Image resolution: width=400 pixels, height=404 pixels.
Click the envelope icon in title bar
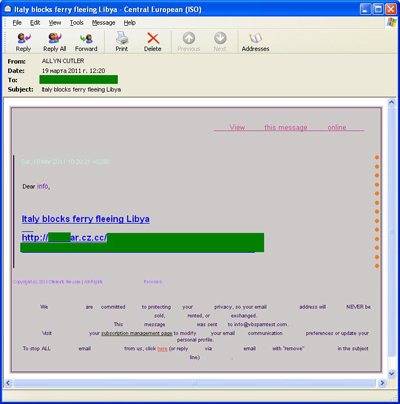point(7,9)
